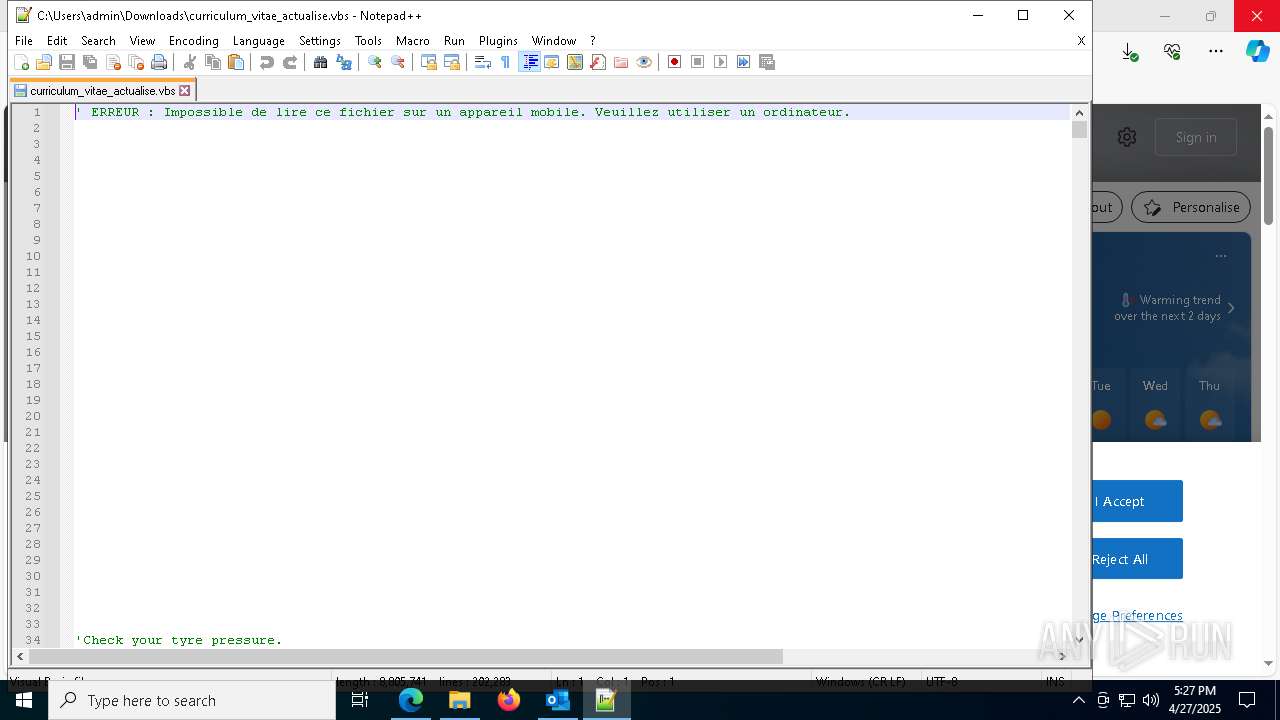Click the Print toolbar icon
Image resolution: width=1280 pixels, height=720 pixels.
pos(159,62)
